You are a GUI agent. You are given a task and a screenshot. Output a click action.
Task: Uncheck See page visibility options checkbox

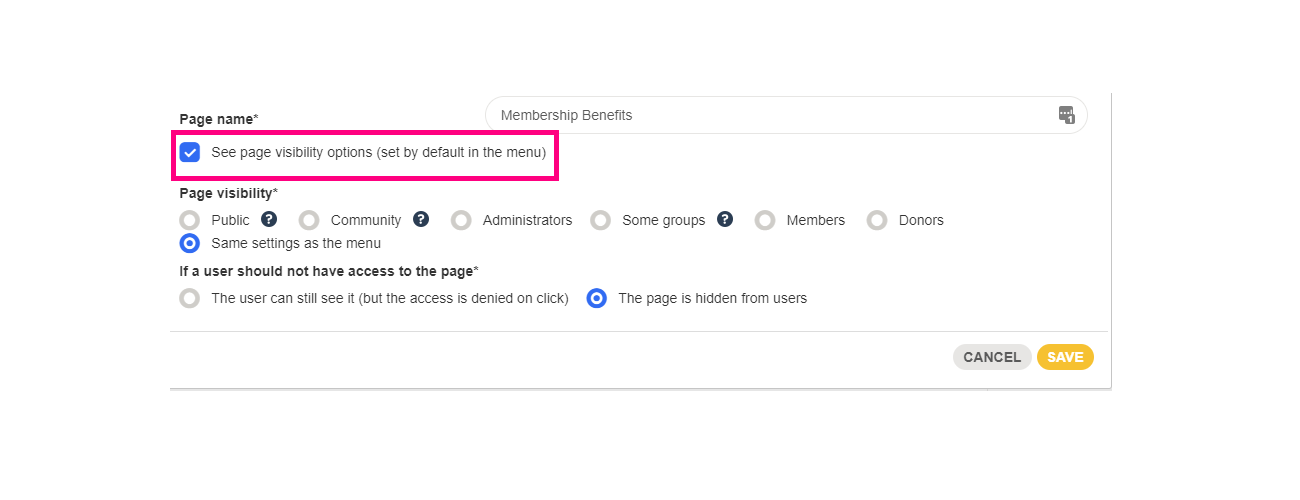190,152
